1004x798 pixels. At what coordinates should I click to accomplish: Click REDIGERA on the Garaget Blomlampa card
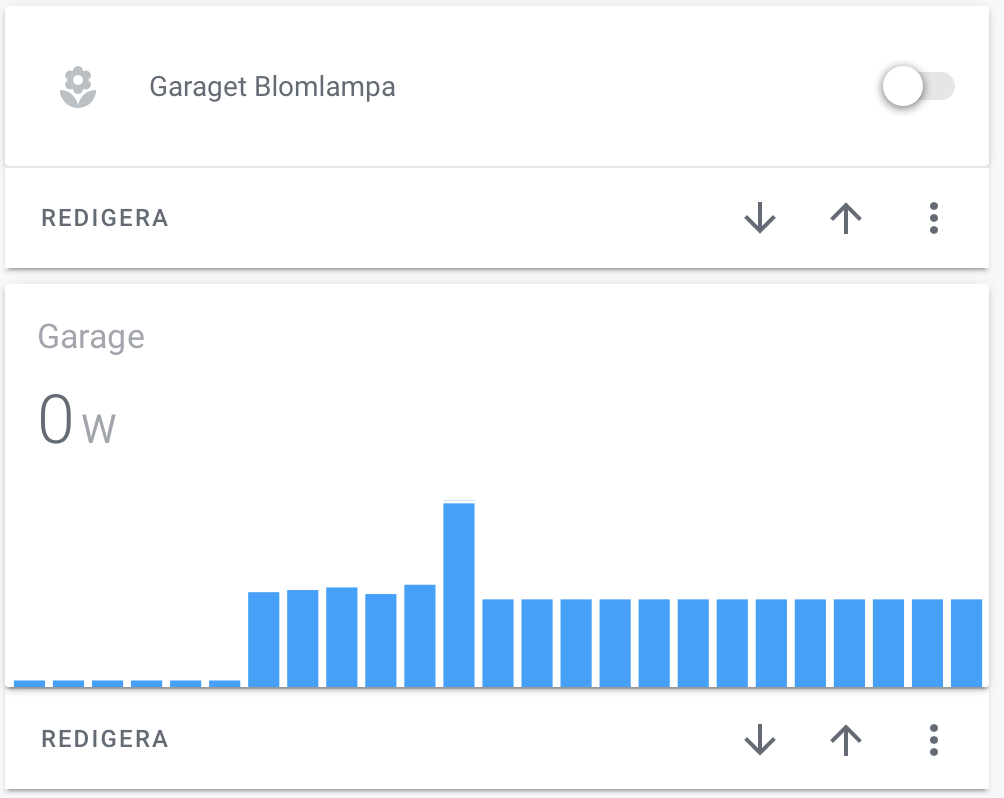[104, 218]
